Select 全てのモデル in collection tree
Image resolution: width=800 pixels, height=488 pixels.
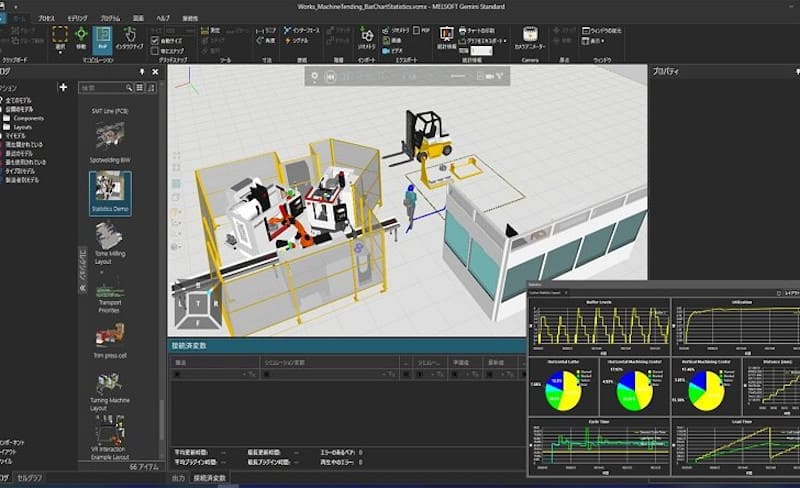17,100
